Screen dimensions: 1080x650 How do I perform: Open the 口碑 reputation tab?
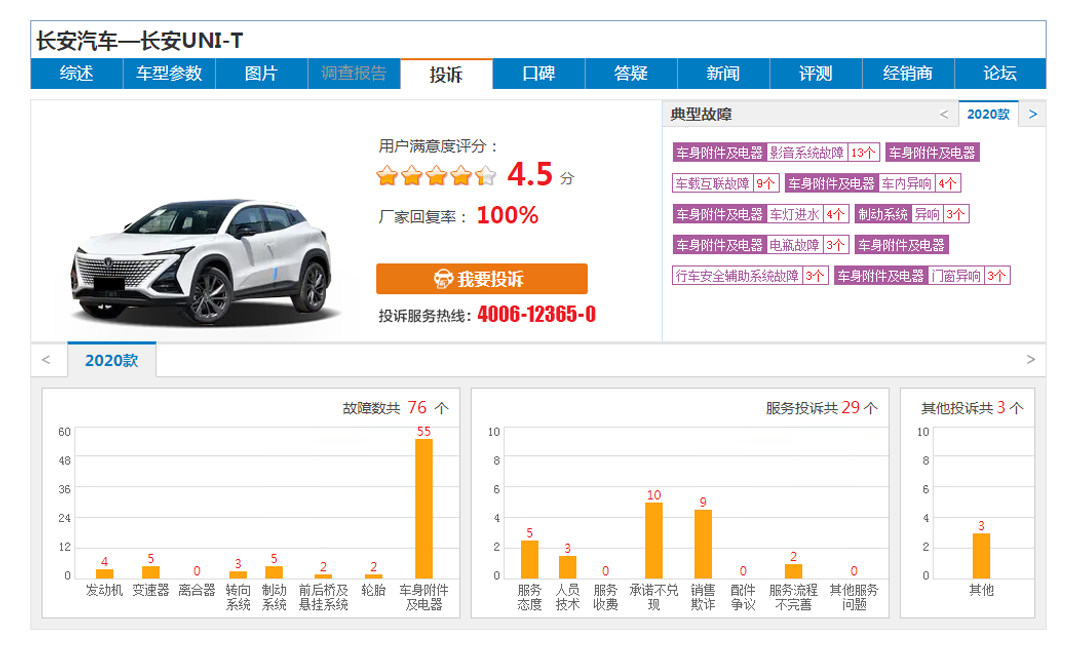pos(538,73)
